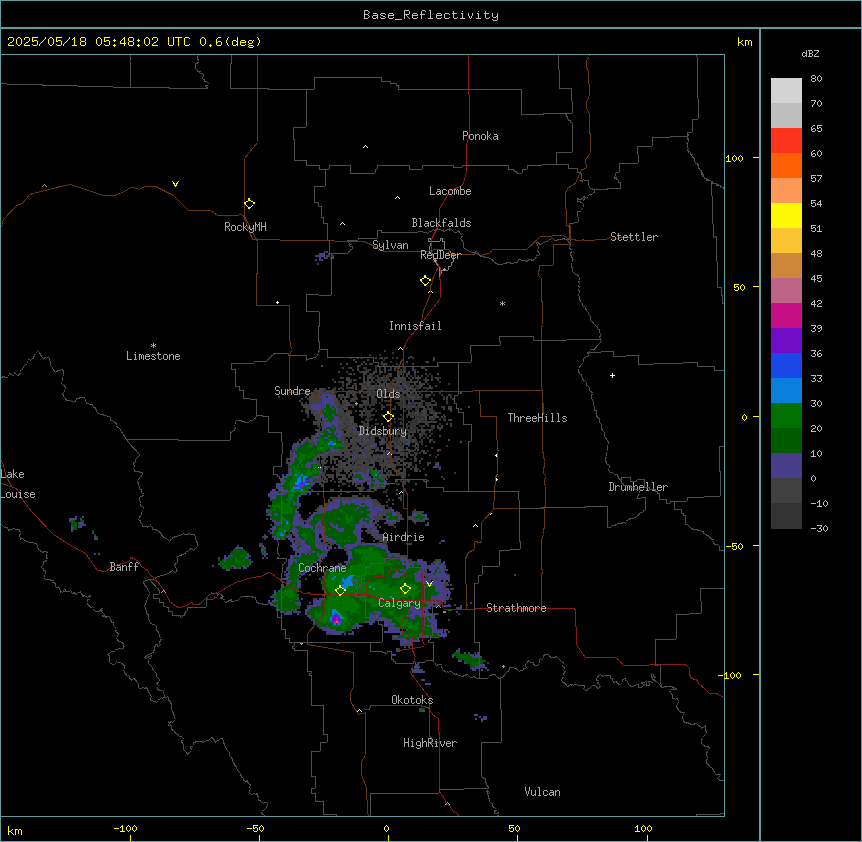Click the 100 label on the right axis

pos(734,159)
